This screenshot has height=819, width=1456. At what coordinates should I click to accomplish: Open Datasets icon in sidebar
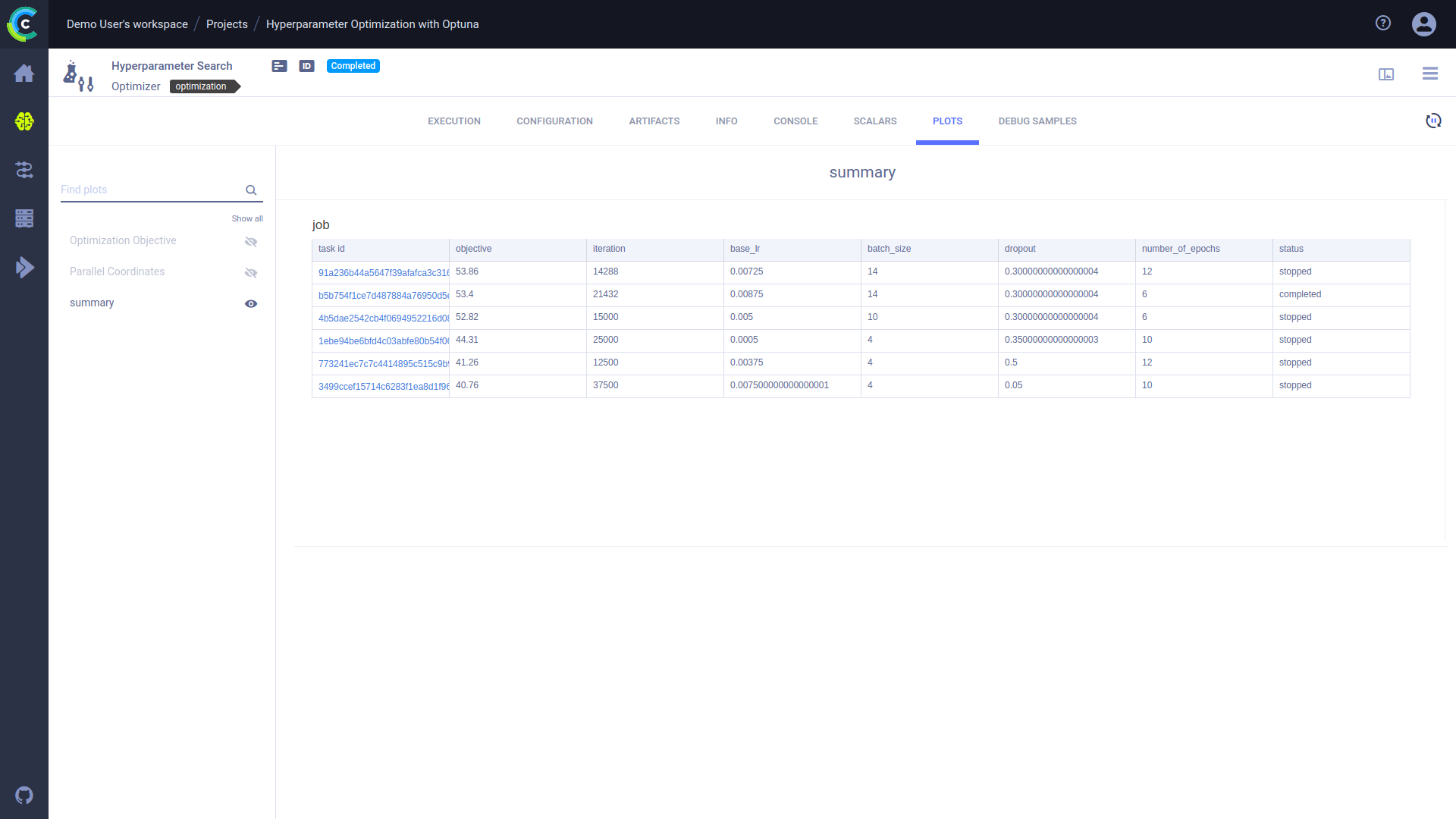[x=24, y=218]
